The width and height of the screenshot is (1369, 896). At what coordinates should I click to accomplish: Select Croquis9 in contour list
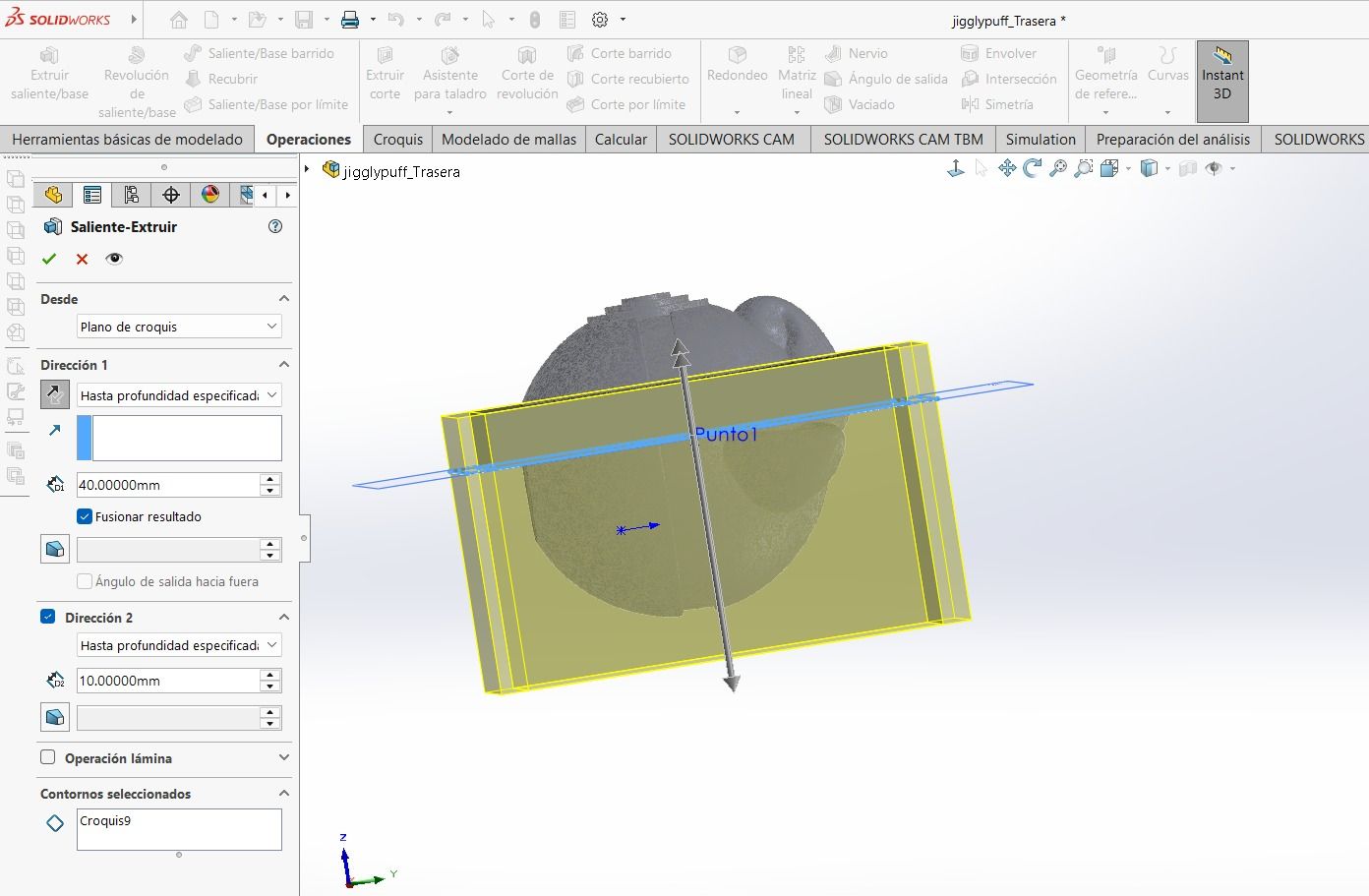[105, 820]
